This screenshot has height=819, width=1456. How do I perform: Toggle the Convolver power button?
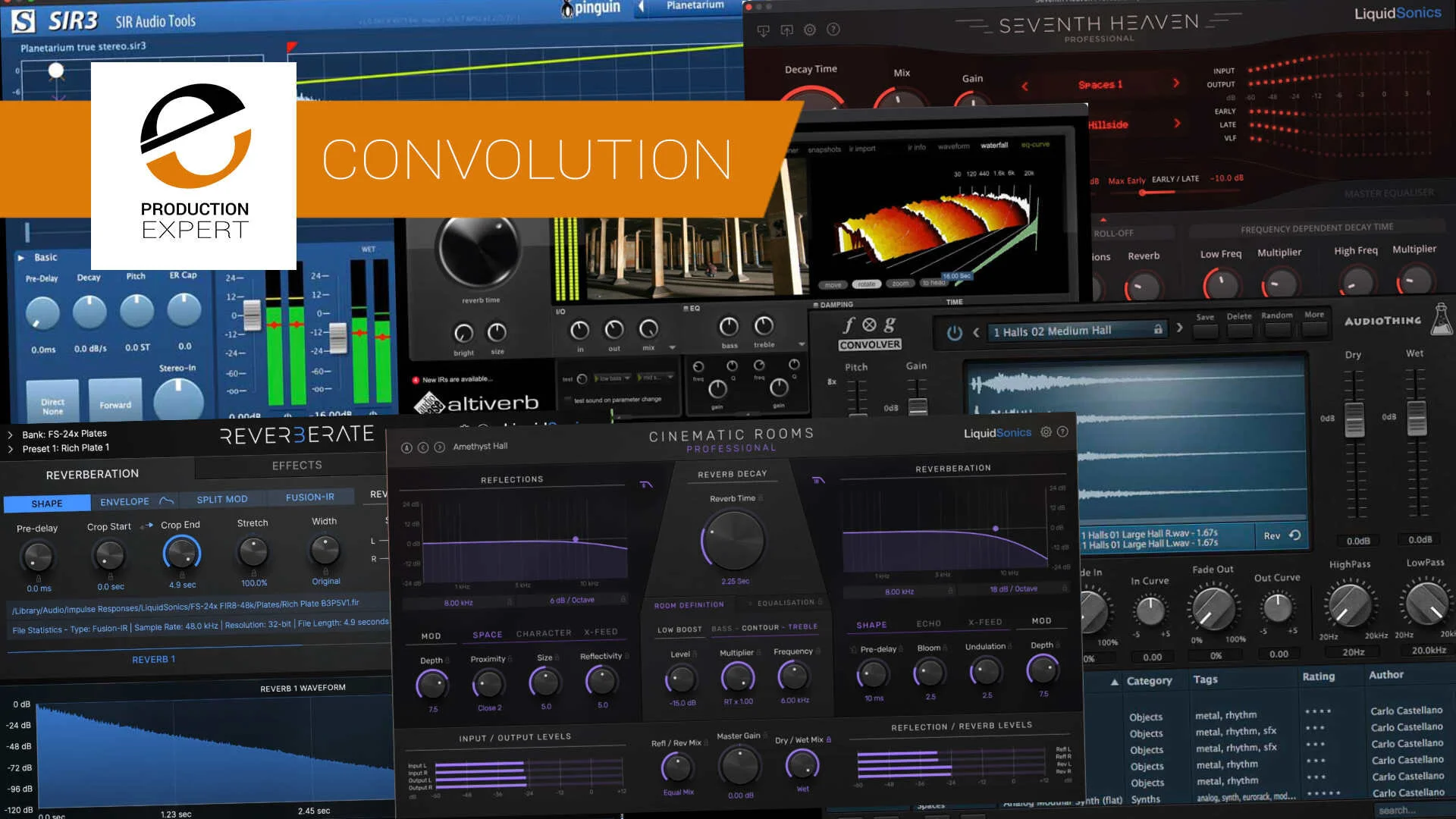point(955,332)
